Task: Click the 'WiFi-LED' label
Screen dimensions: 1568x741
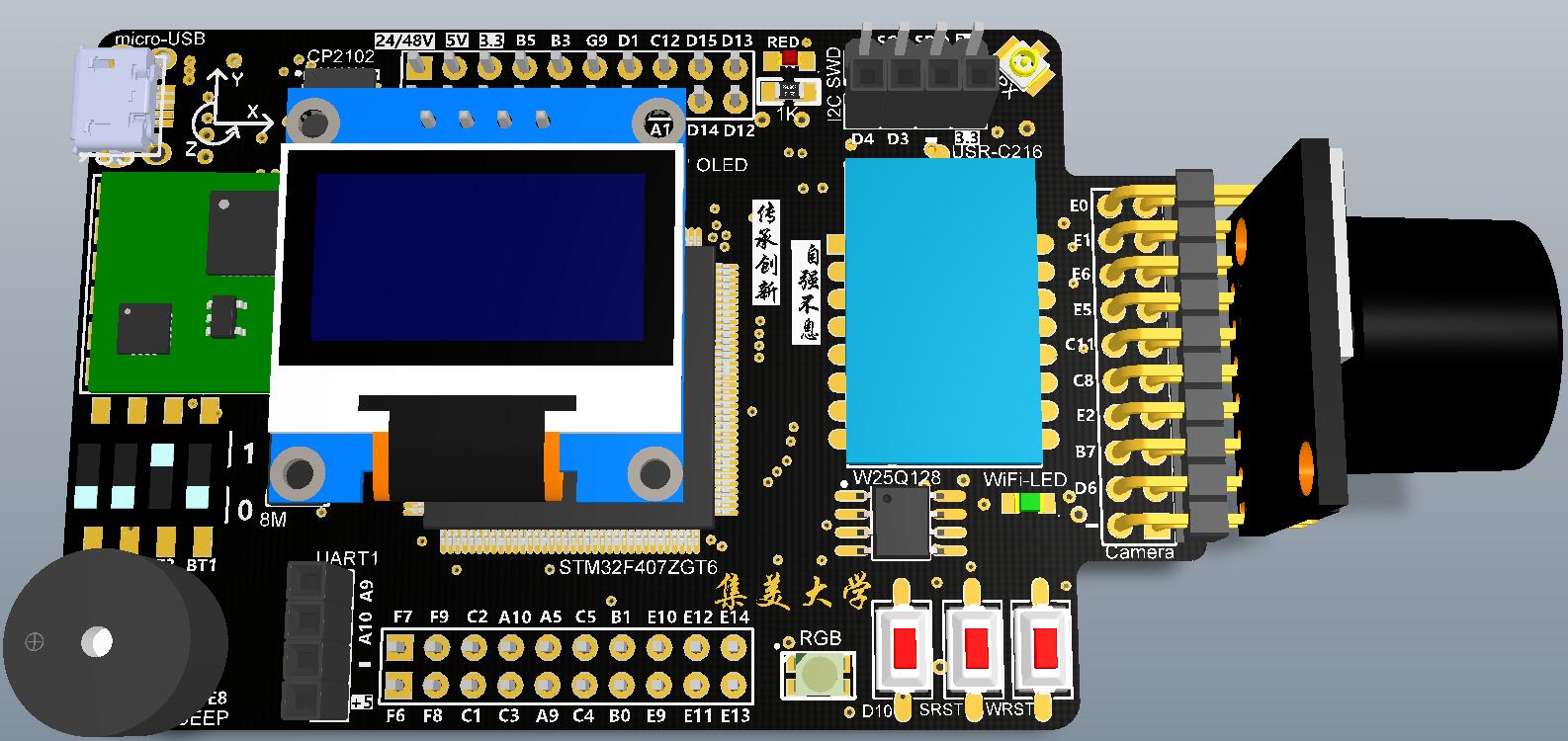Action: click(1025, 480)
